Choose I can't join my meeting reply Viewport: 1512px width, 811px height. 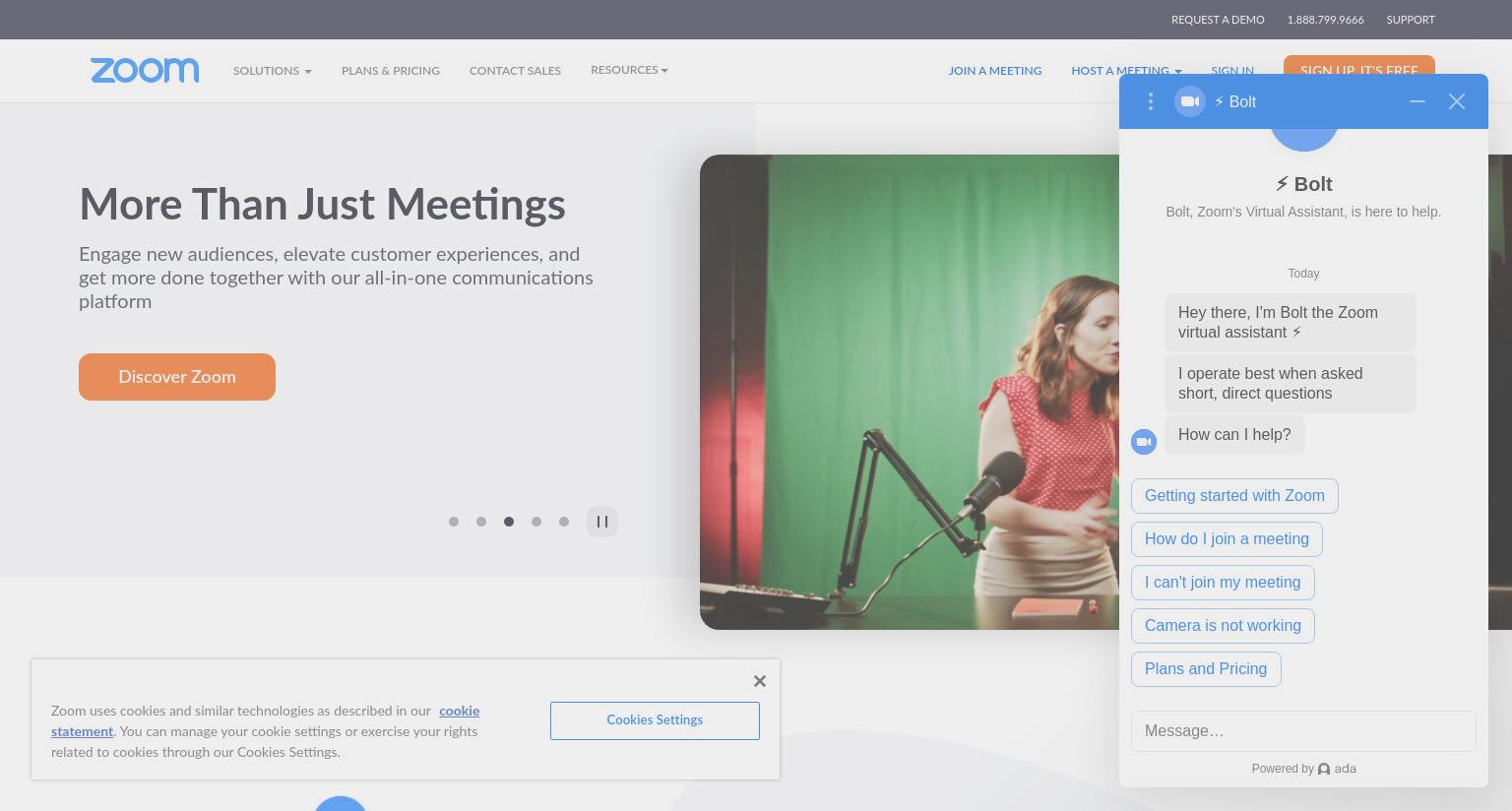1223,583
